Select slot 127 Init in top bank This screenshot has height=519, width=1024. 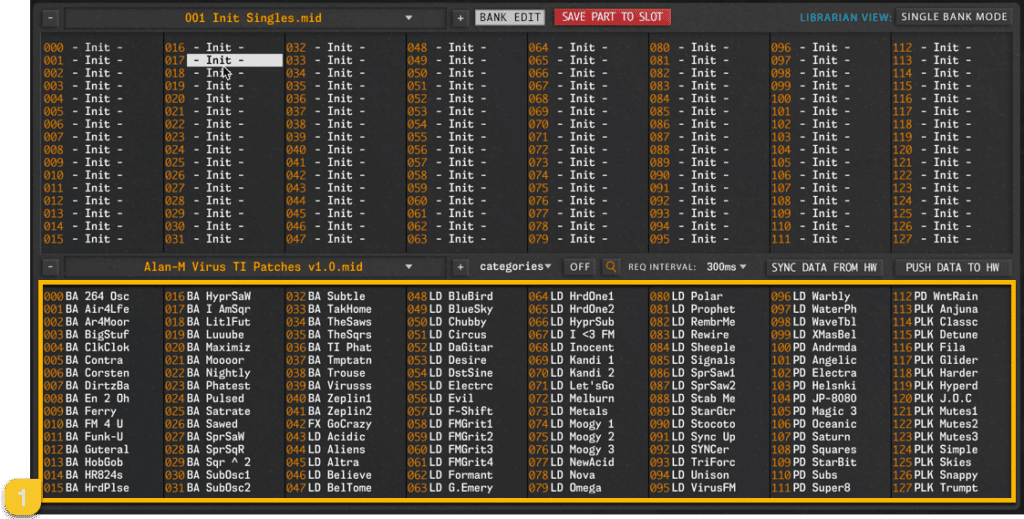932,239
